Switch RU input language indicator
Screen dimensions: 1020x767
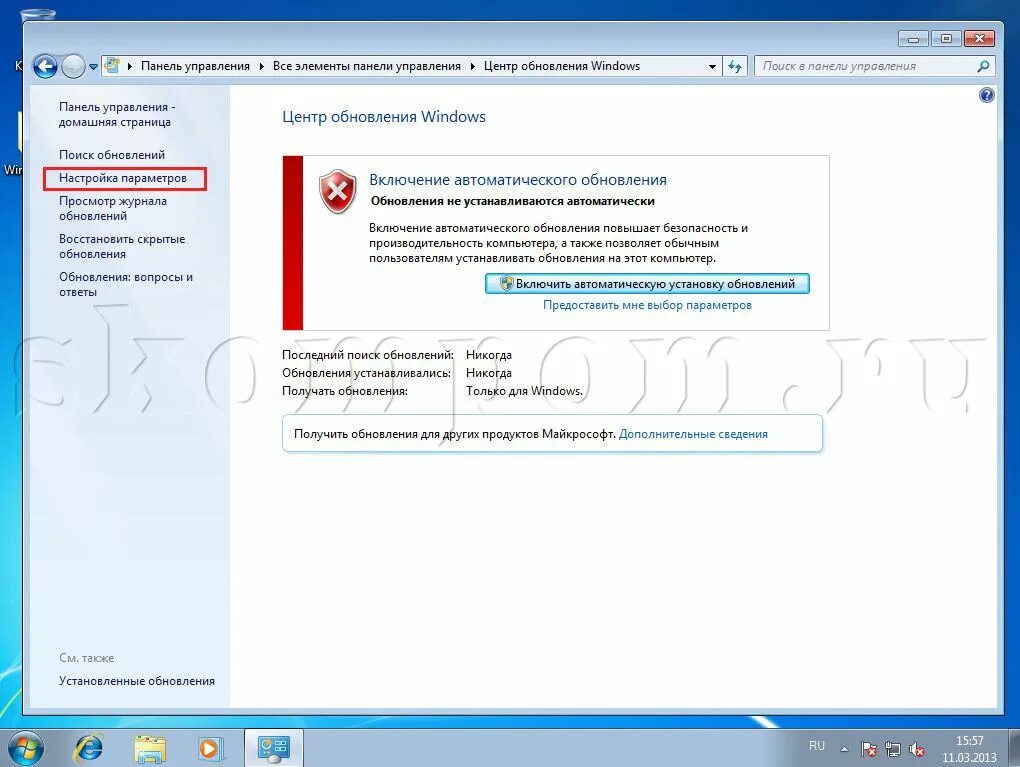point(817,746)
